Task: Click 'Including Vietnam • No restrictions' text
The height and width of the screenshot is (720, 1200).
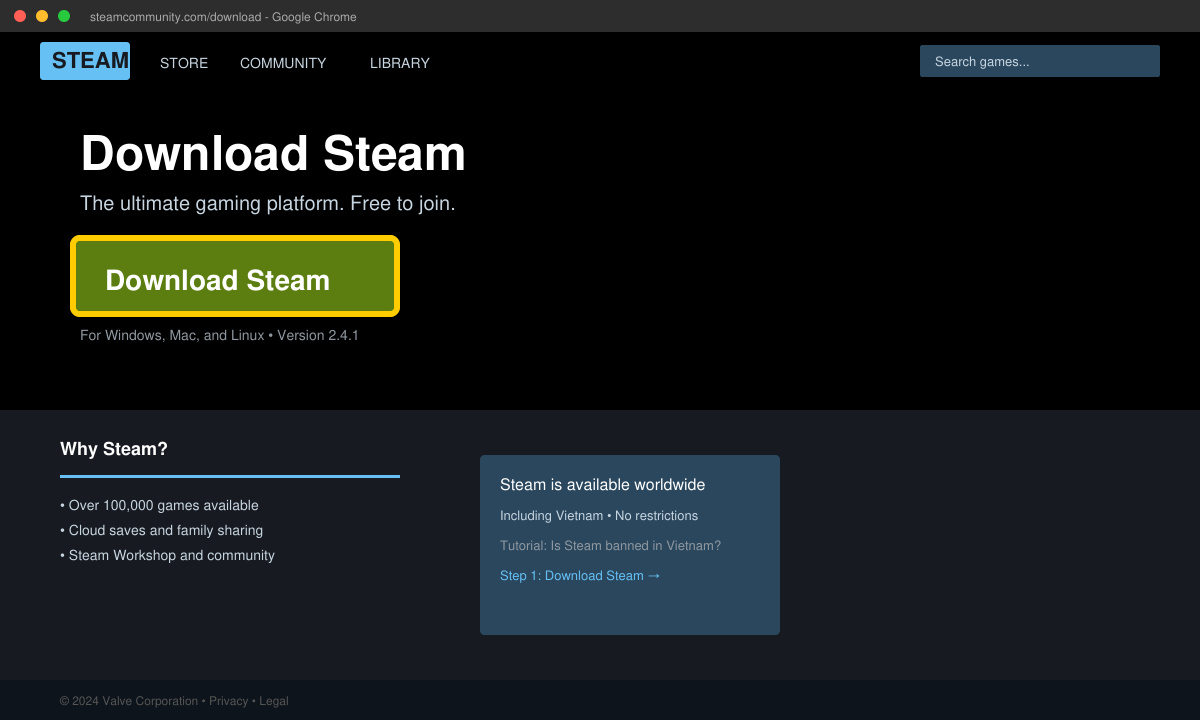Action: tap(599, 516)
